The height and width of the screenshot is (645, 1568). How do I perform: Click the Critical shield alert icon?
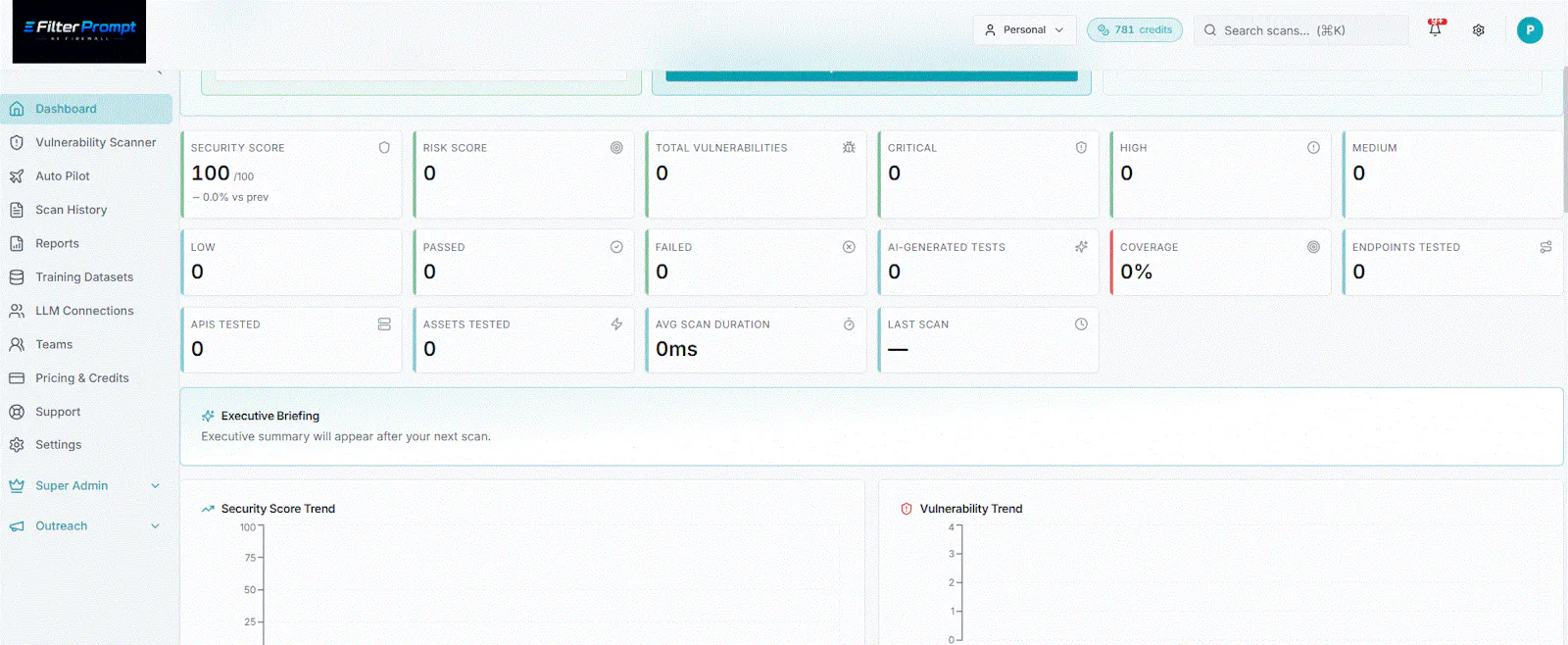1081,148
